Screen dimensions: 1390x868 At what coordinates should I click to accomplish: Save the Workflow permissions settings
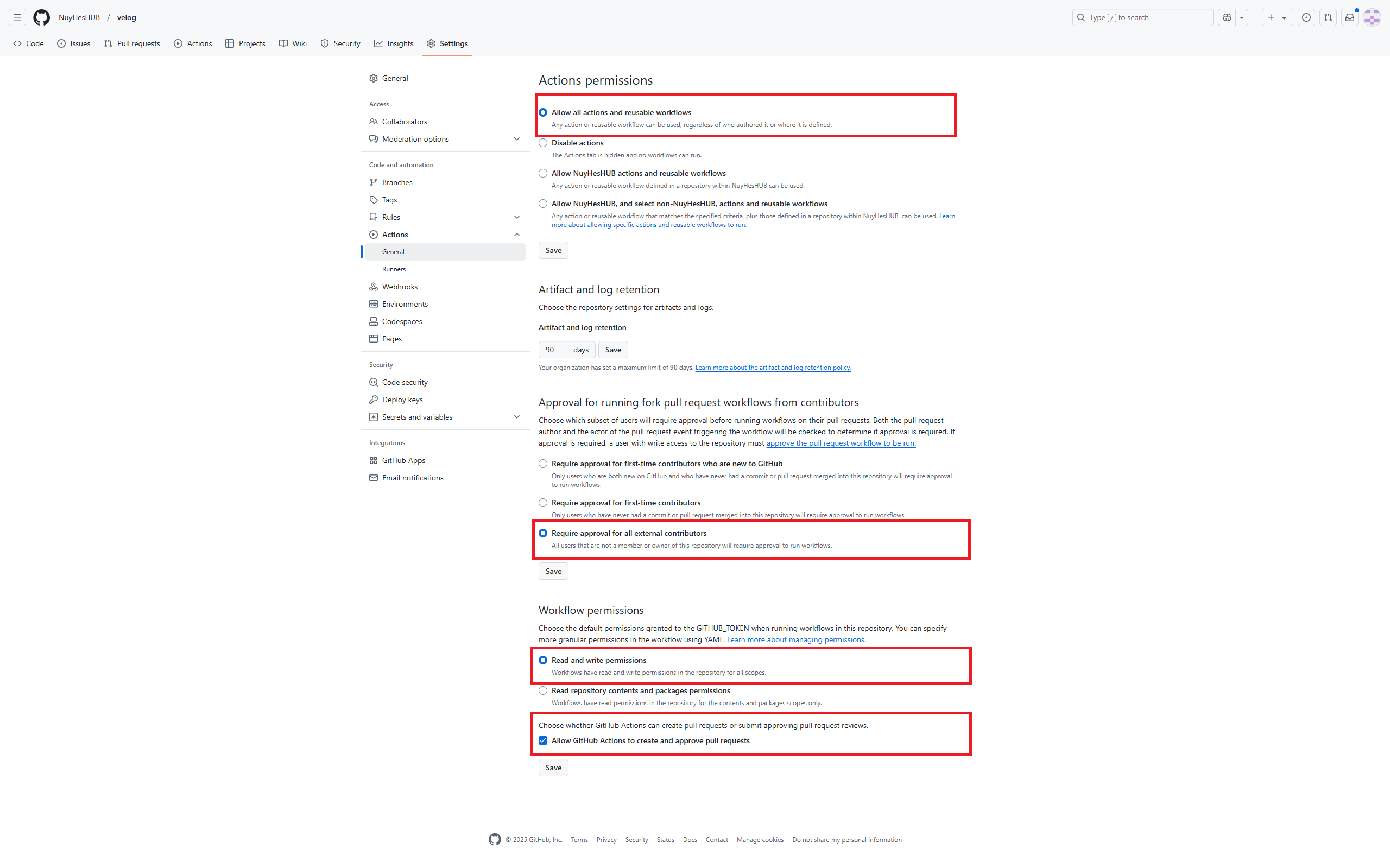pyautogui.click(x=553, y=768)
